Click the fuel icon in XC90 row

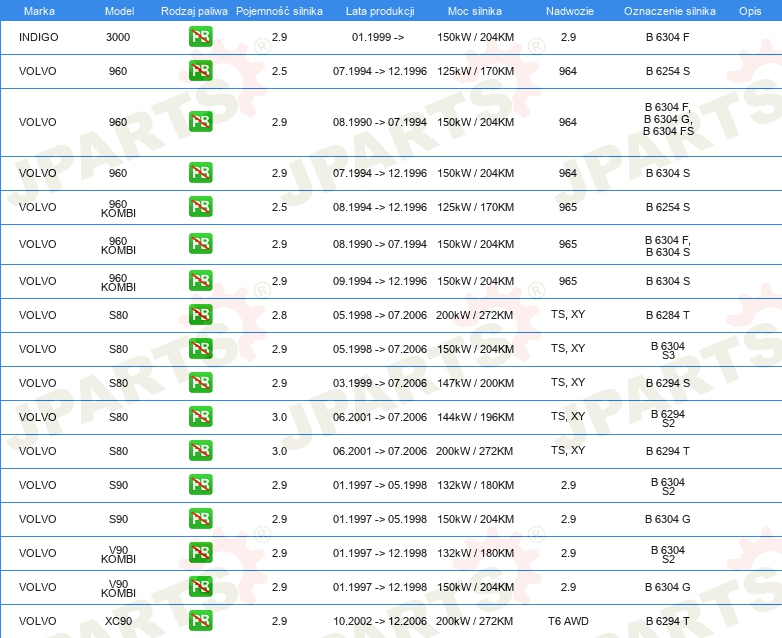(200, 621)
